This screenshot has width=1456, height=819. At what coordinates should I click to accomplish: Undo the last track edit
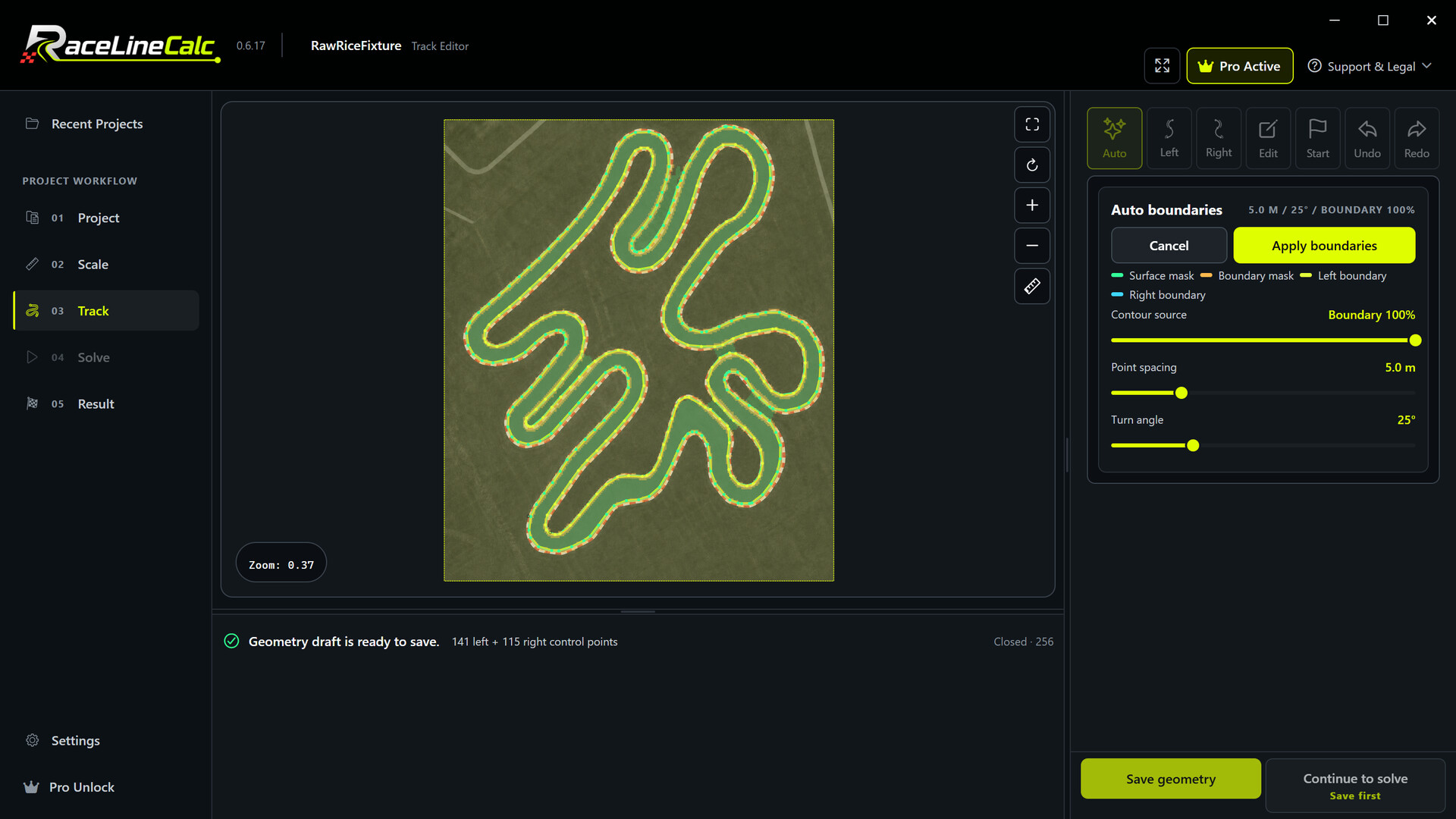pyautogui.click(x=1367, y=138)
